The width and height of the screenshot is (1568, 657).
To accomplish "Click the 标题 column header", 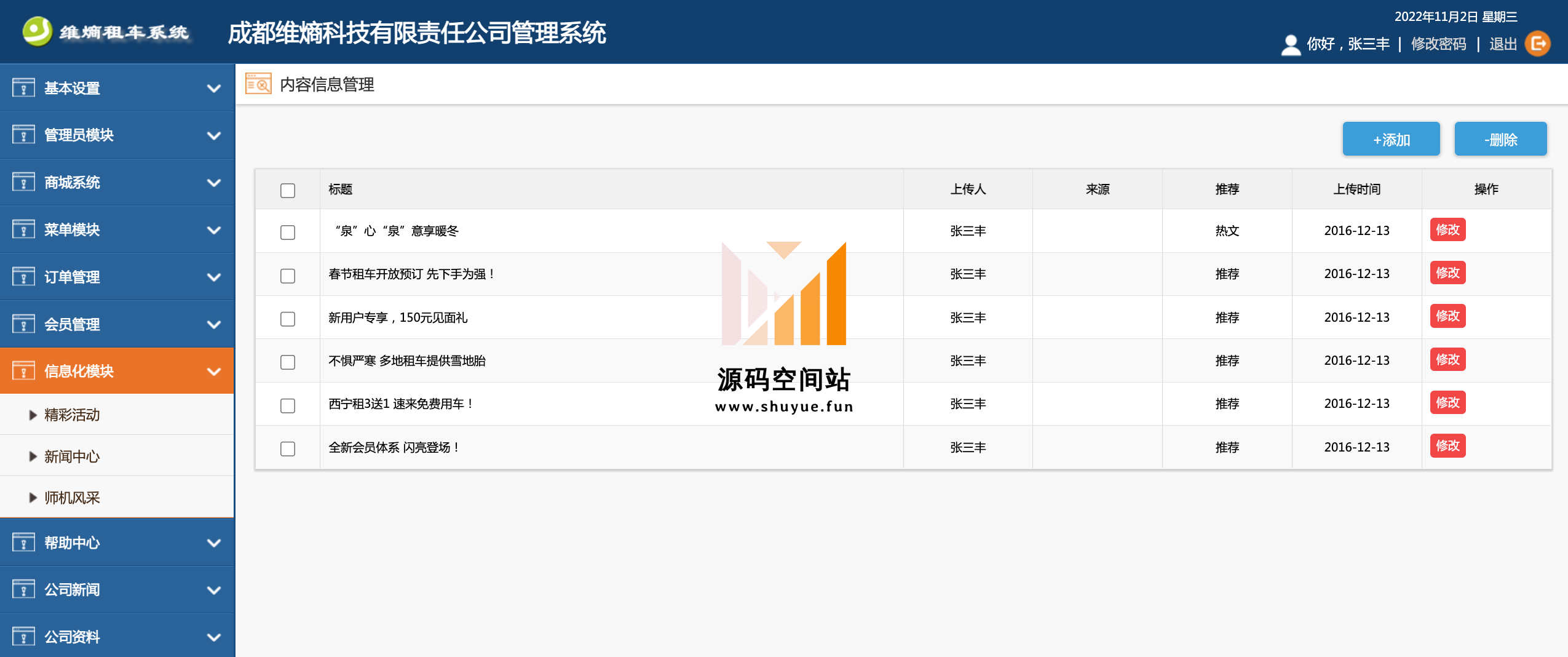I will (x=340, y=189).
